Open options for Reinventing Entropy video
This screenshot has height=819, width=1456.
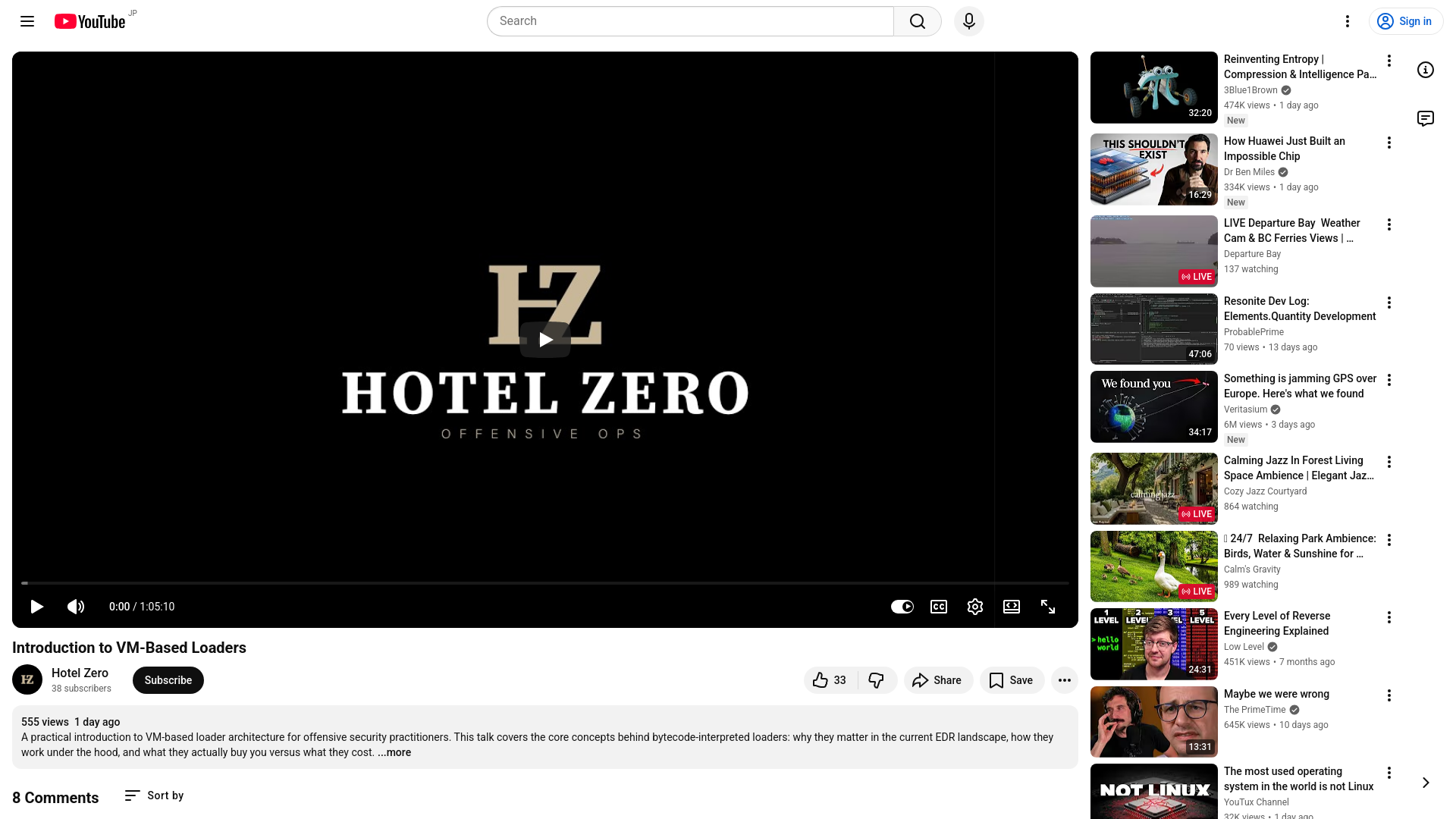pos(1389,61)
